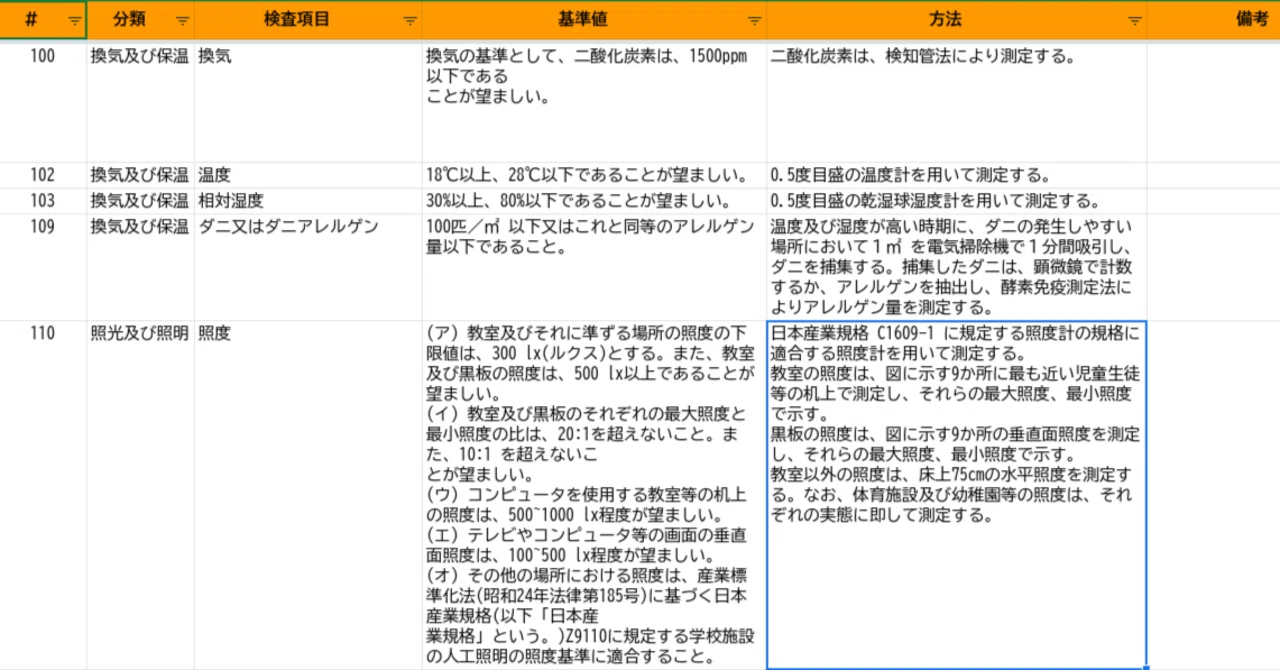Select the 検査項目 header label
Screen dimensions: 1280x670
297,20
